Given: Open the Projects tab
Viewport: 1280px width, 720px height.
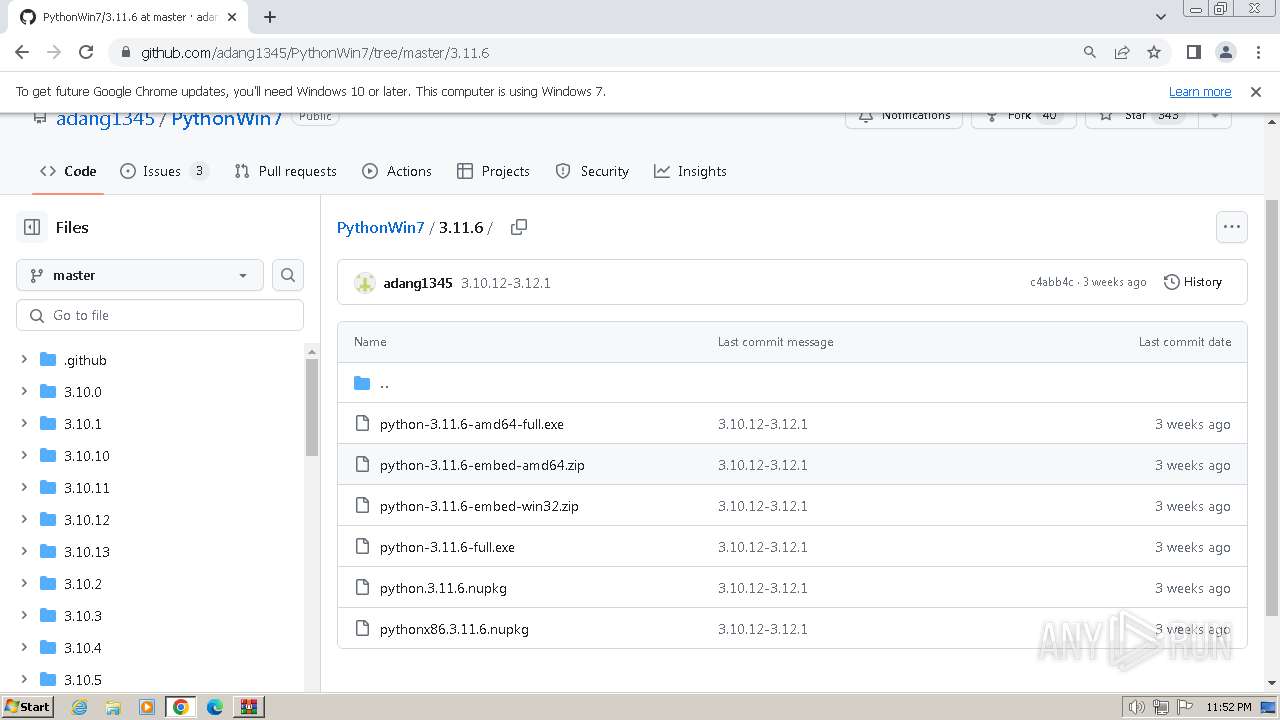Looking at the screenshot, I should click(493, 171).
